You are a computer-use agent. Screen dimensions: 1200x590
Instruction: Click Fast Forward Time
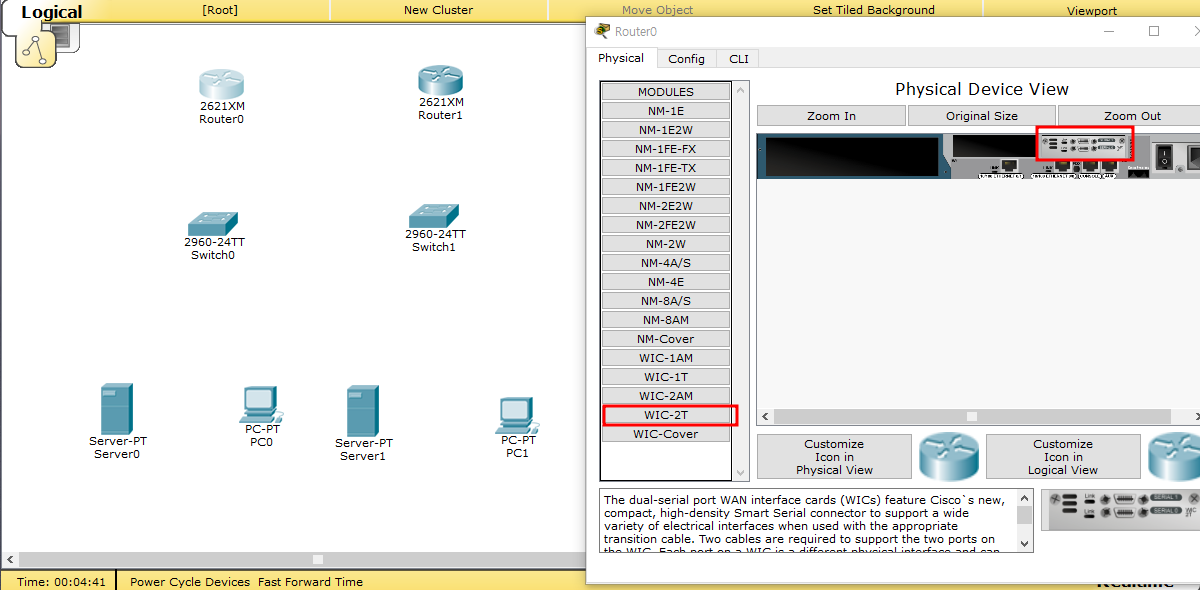coord(310,581)
